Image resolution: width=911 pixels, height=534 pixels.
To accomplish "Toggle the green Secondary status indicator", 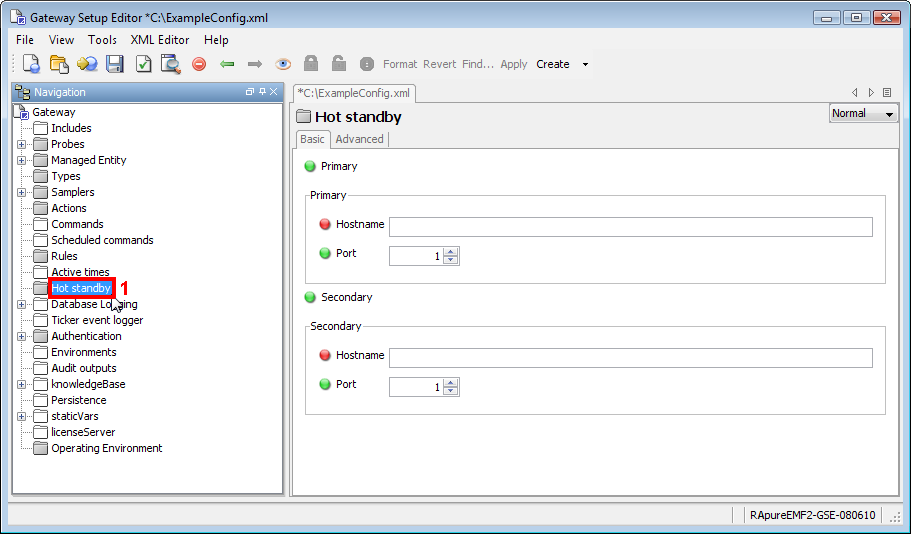I will pos(310,297).
